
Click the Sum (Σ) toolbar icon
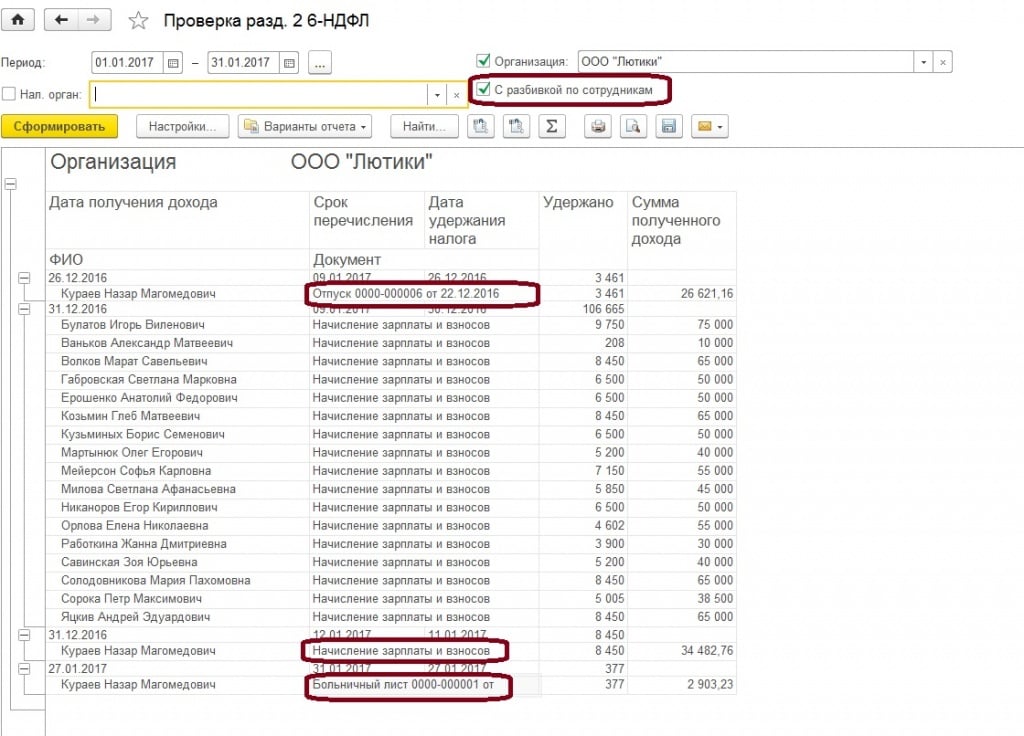[551, 127]
